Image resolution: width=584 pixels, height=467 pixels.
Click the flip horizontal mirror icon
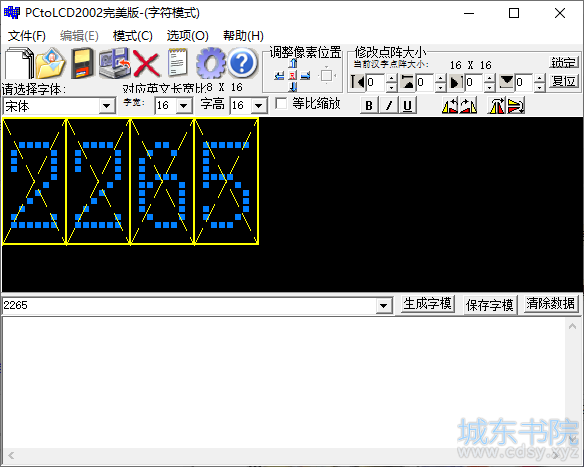[x=497, y=106]
